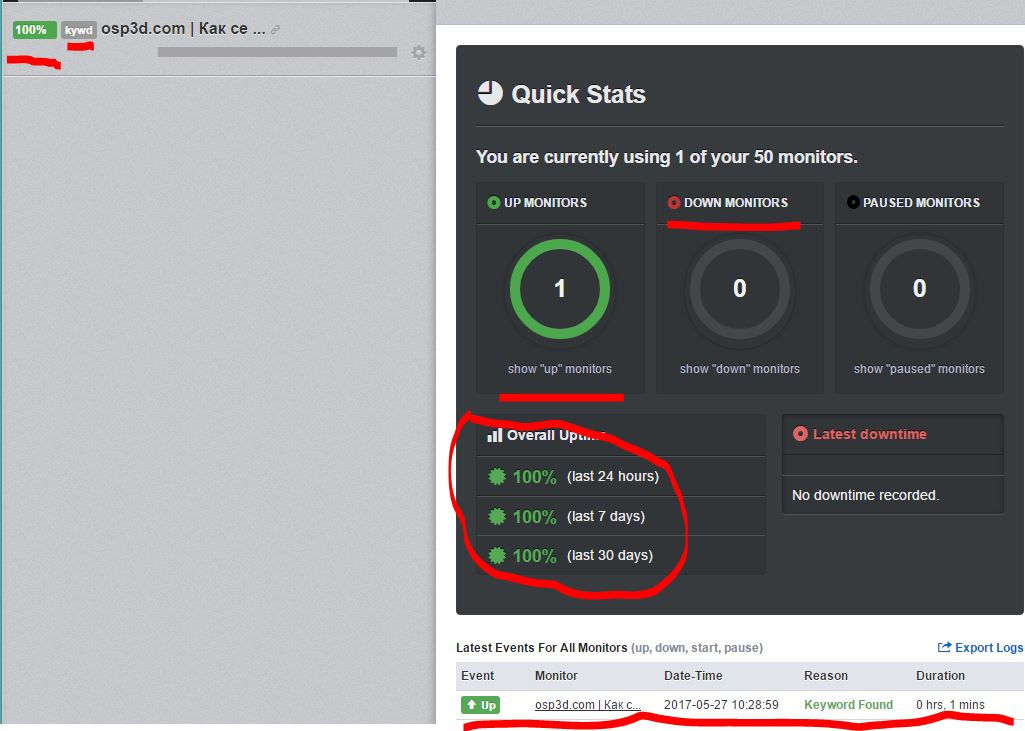Image resolution: width=1025 pixels, height=731 pixels.
Task: Click the Latest downtime red circle icon
Action: pos(800,434)
